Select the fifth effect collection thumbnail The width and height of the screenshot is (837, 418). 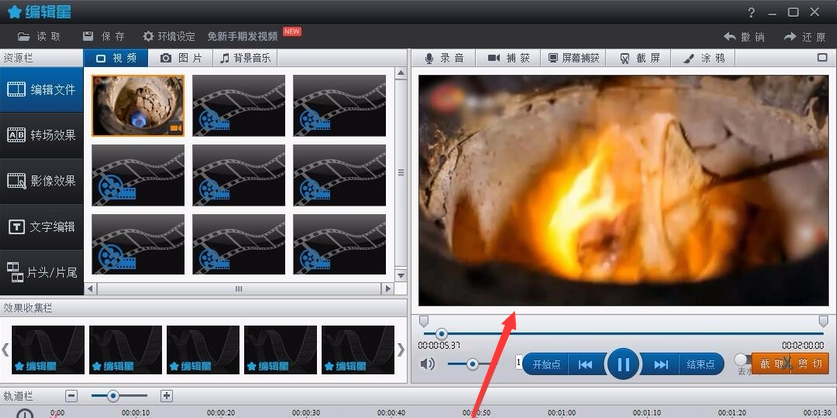tap(358, 350)
